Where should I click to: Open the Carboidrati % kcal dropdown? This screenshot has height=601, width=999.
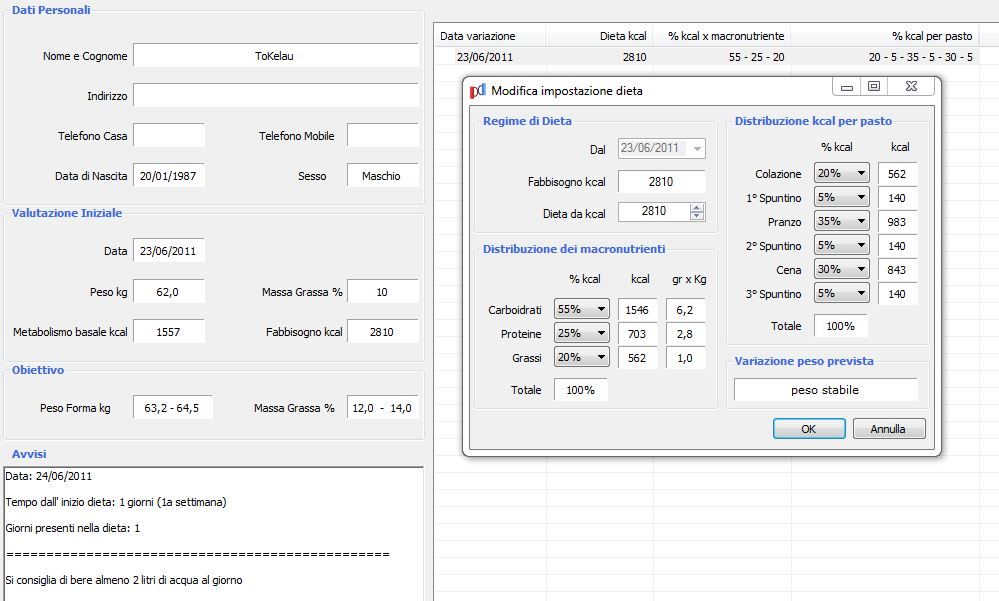coord(581,309)
